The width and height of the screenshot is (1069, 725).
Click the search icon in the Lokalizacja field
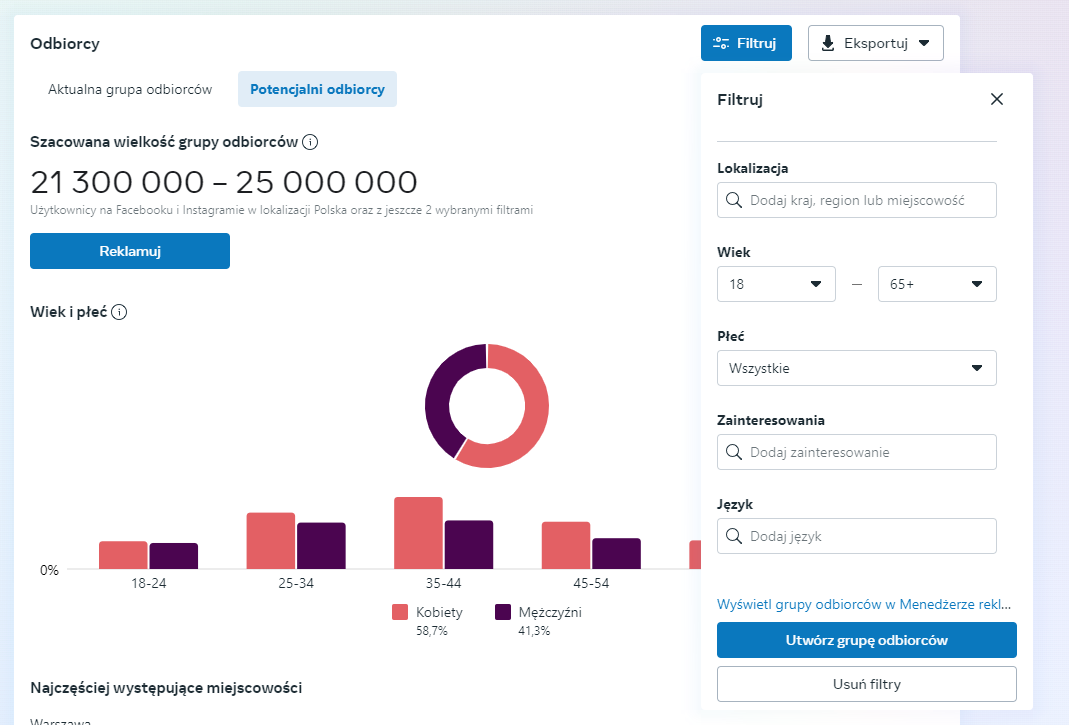tap(734, 200)
